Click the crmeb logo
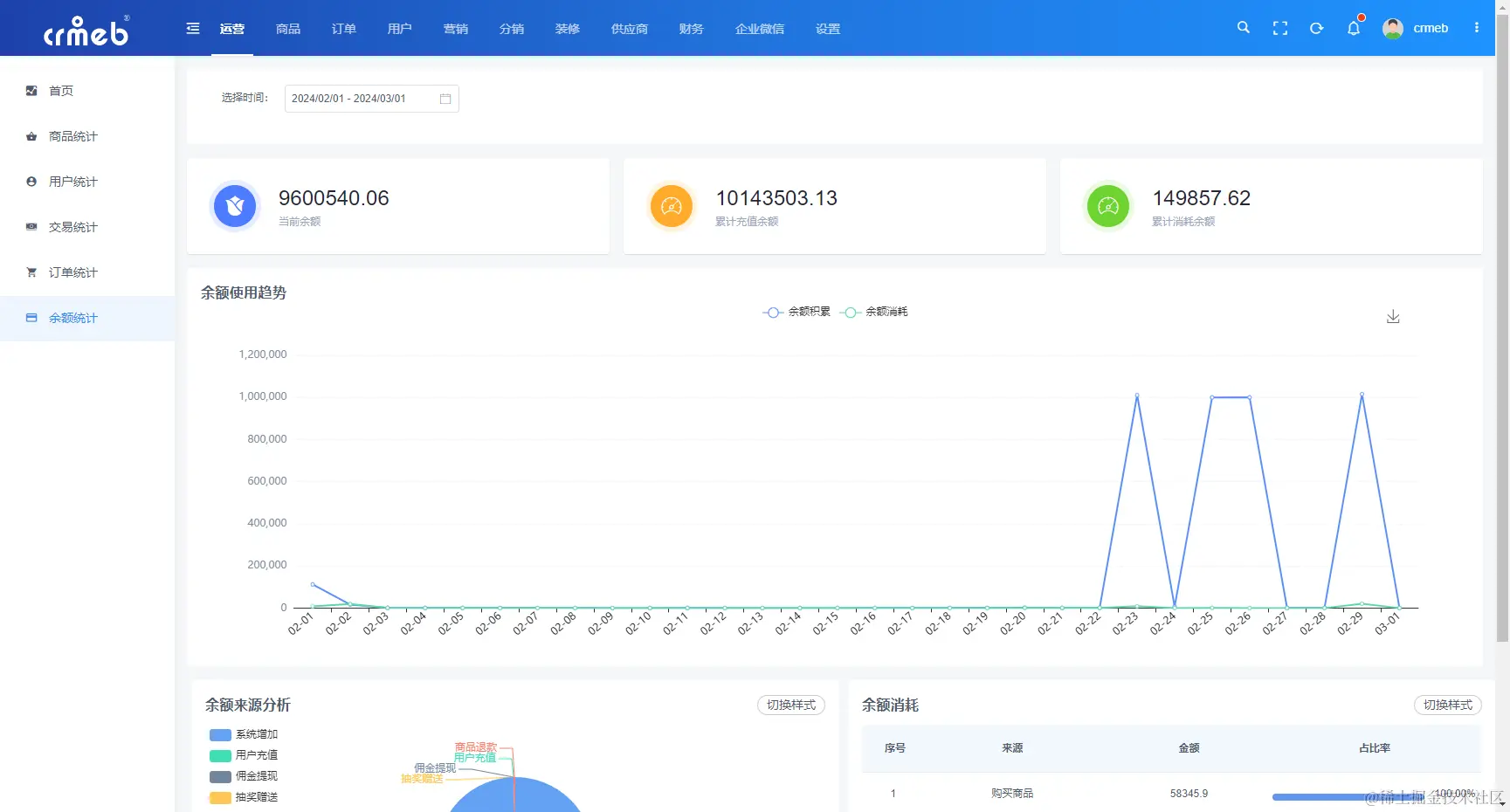The width and height of the screenshot is (1510, 812). coord(86,31)
